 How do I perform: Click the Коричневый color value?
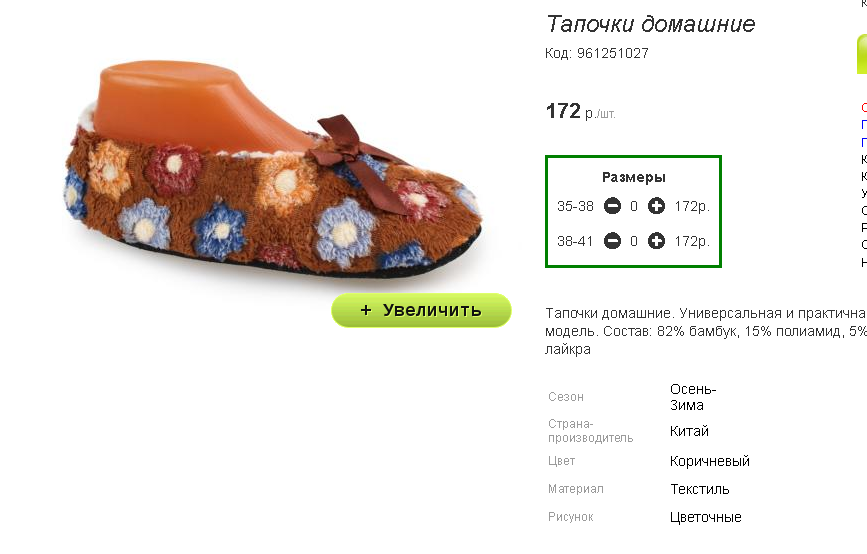[709, 461]
